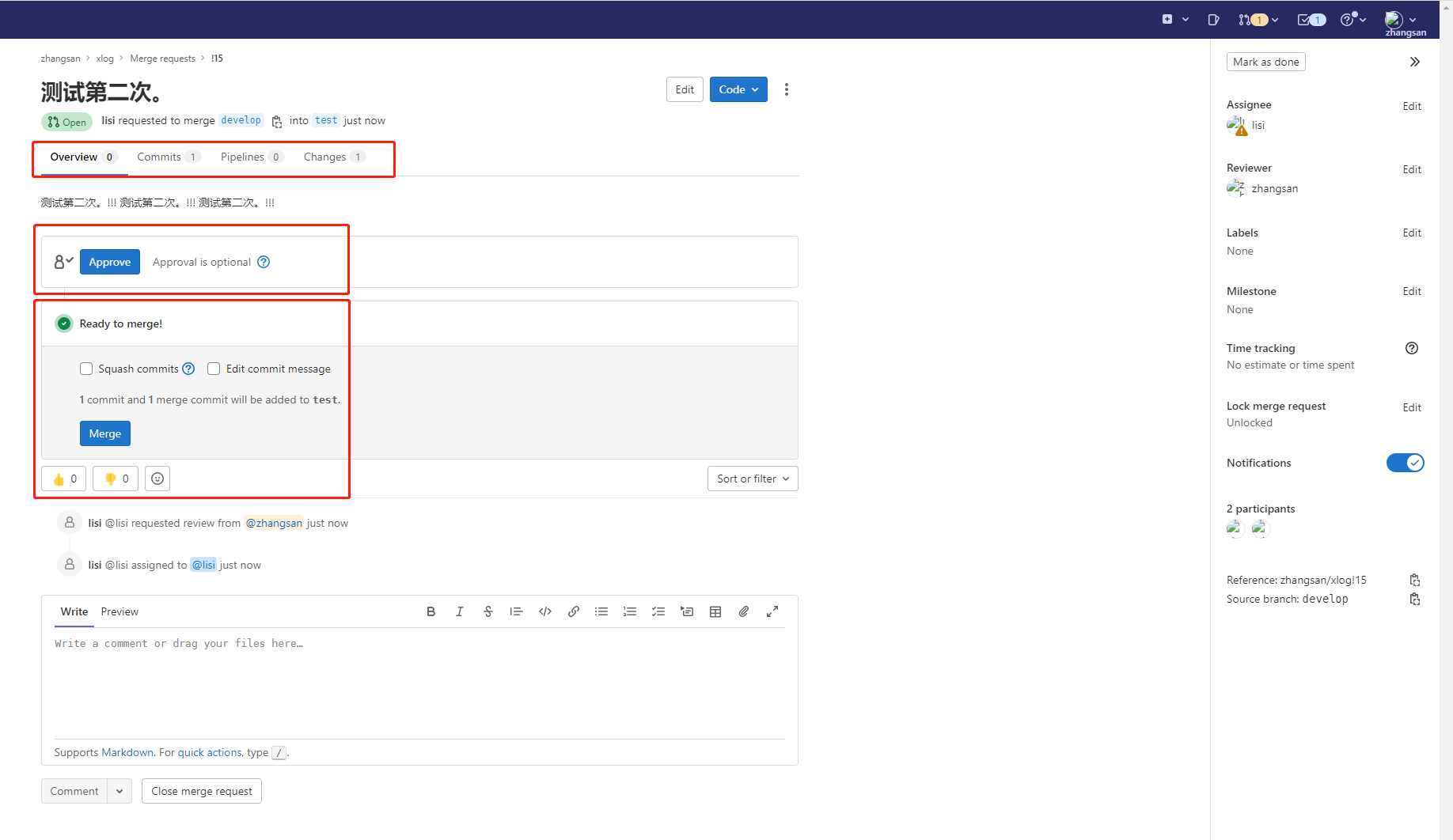This screenshot has height=840, width=1453.
Task: Enable the Squash commits checkbox
Action: [x=86, y=369]
